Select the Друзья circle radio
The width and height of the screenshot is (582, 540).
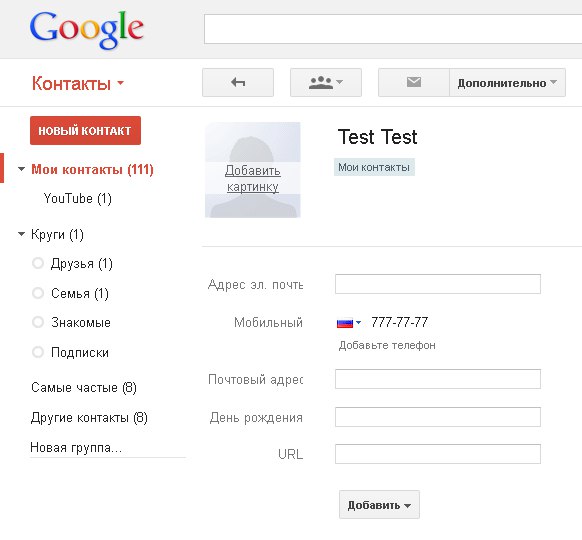(x=38, y=264)
